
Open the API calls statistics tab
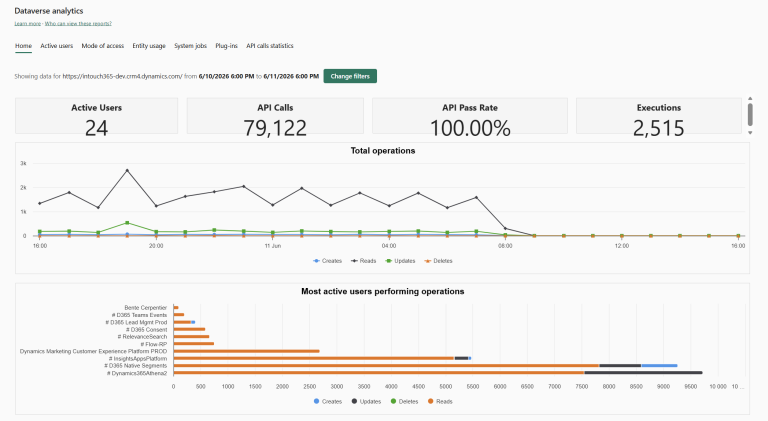270,46
